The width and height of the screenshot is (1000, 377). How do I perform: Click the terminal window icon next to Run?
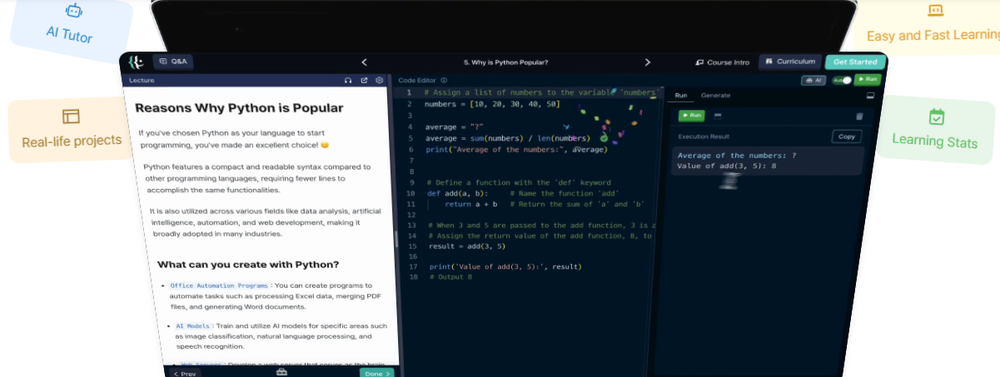pos(718,116)
